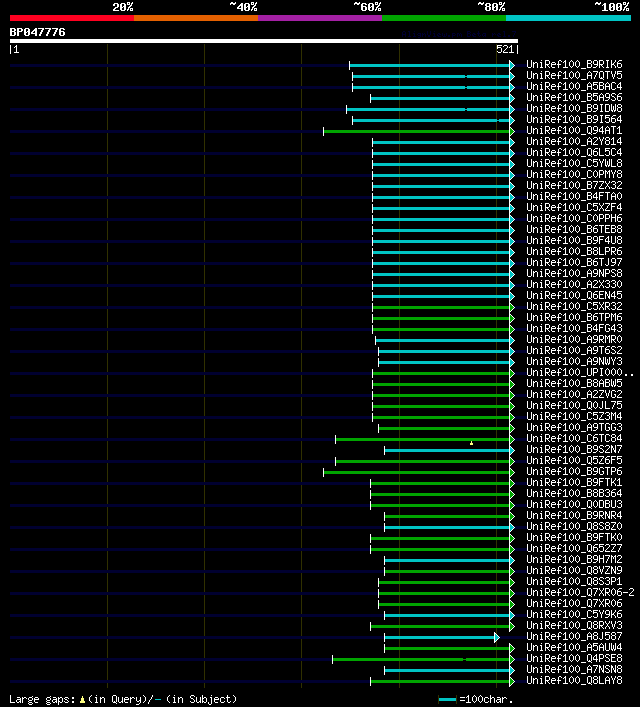The height and width of the screenshot is (707, 640).
Task: Click the UniRef100_Q8LAY8 hit label
Action: coord(574,680)
